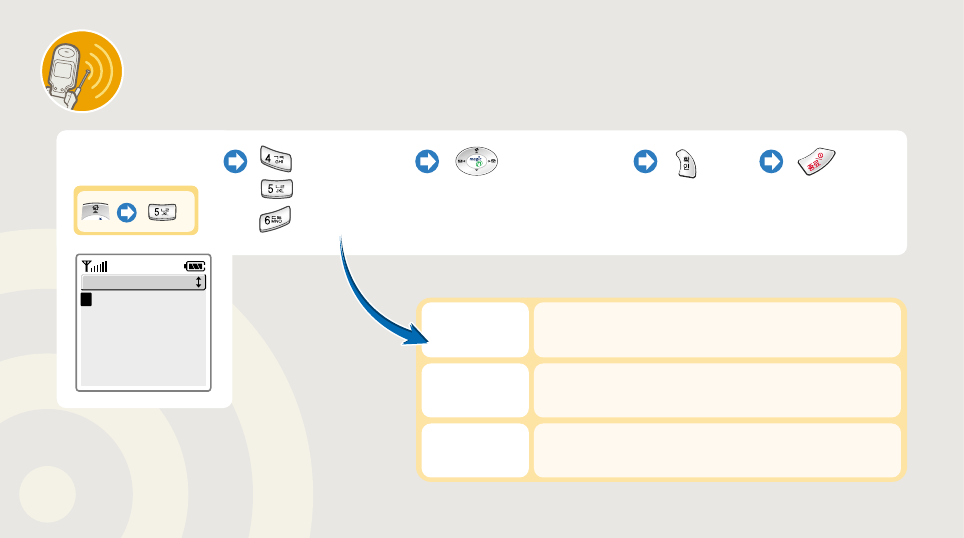
Task: Click the up-down scroll arrow on phone screen
Action: coord(198,283)
